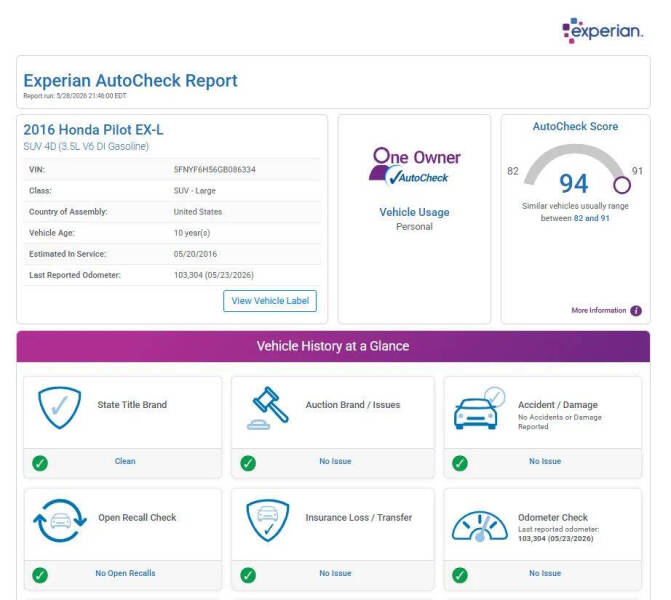Click the Open Recall Check label
This screenshot has height=600, width=671.
[137, 517]
